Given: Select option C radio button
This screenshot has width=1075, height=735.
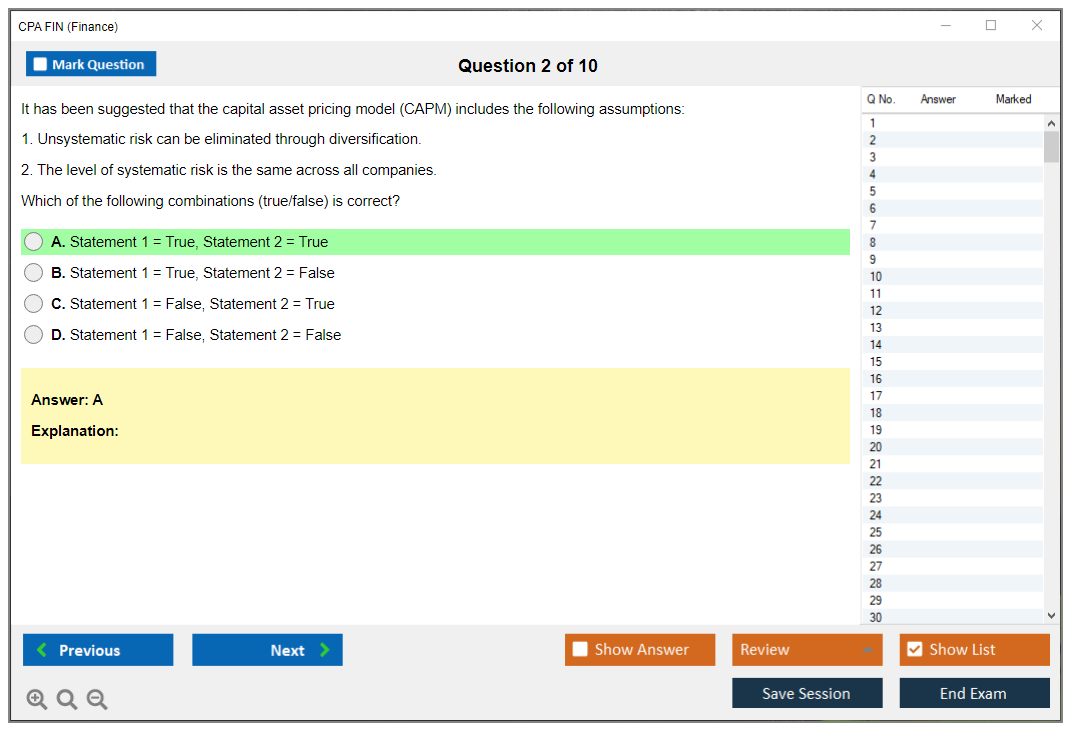Looking at the screenshot, I should pos(34,304).
